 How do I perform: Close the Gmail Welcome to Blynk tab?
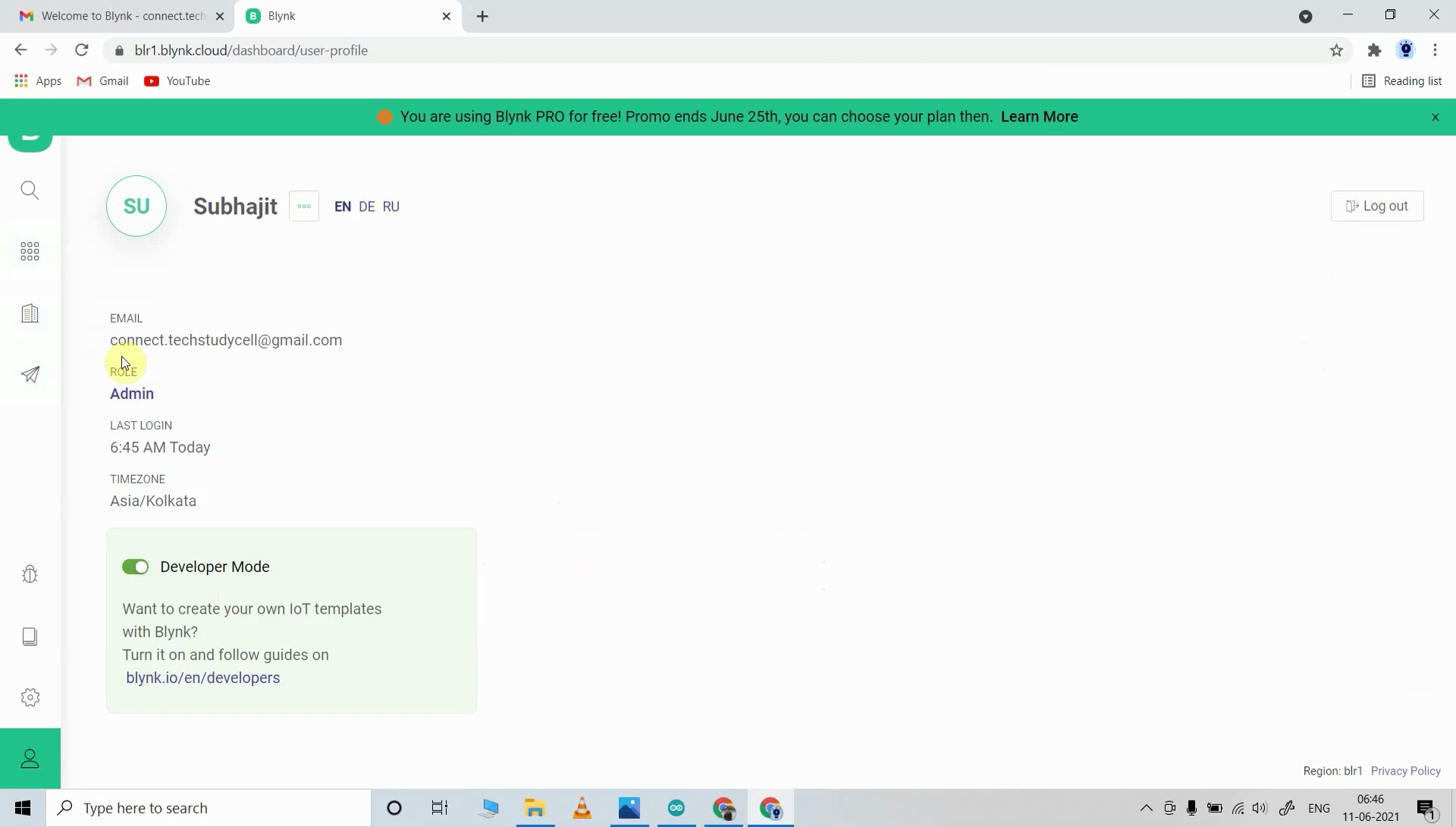coord(220,16)
